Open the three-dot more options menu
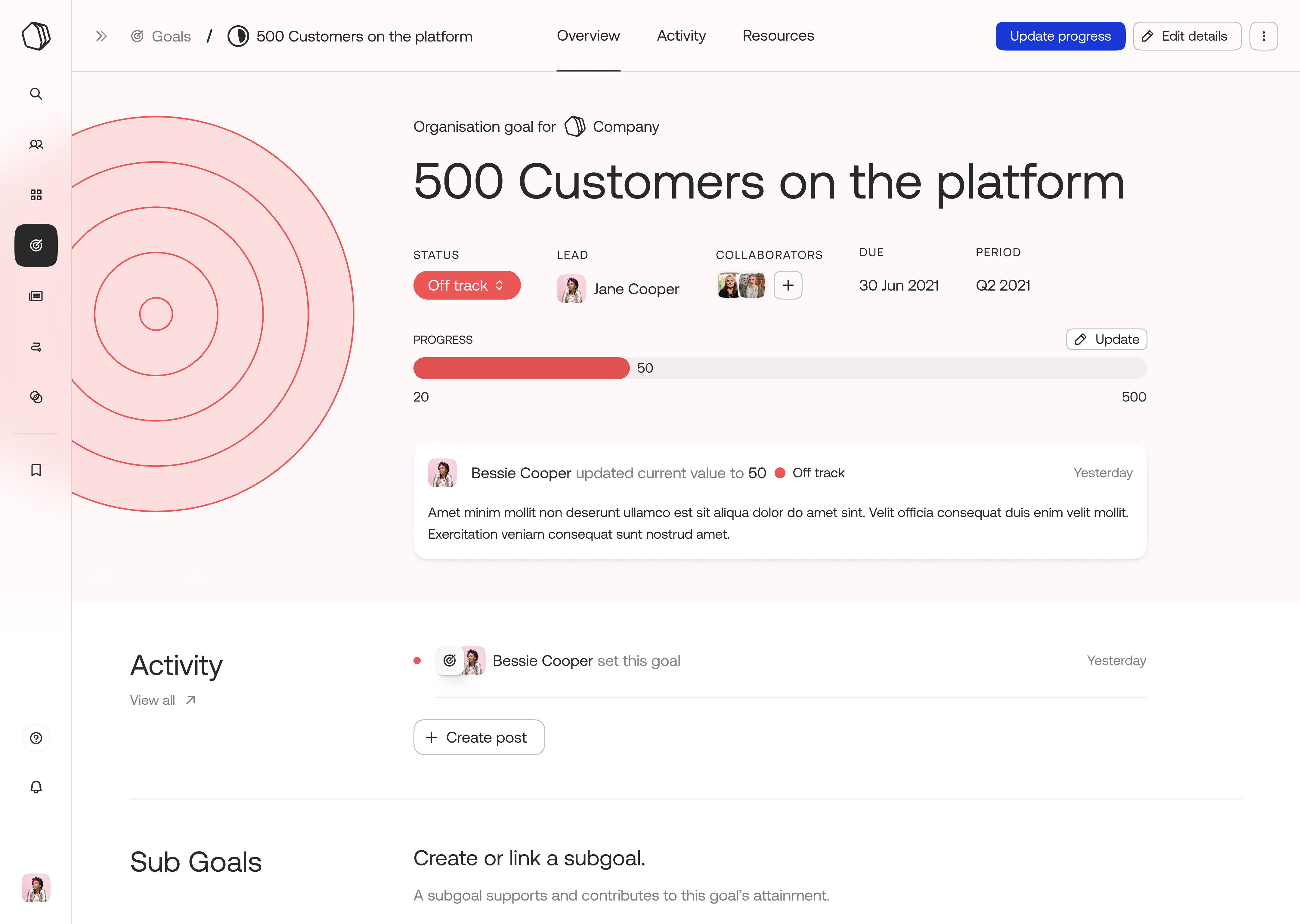1300x924 pixels. (1263, 36)
